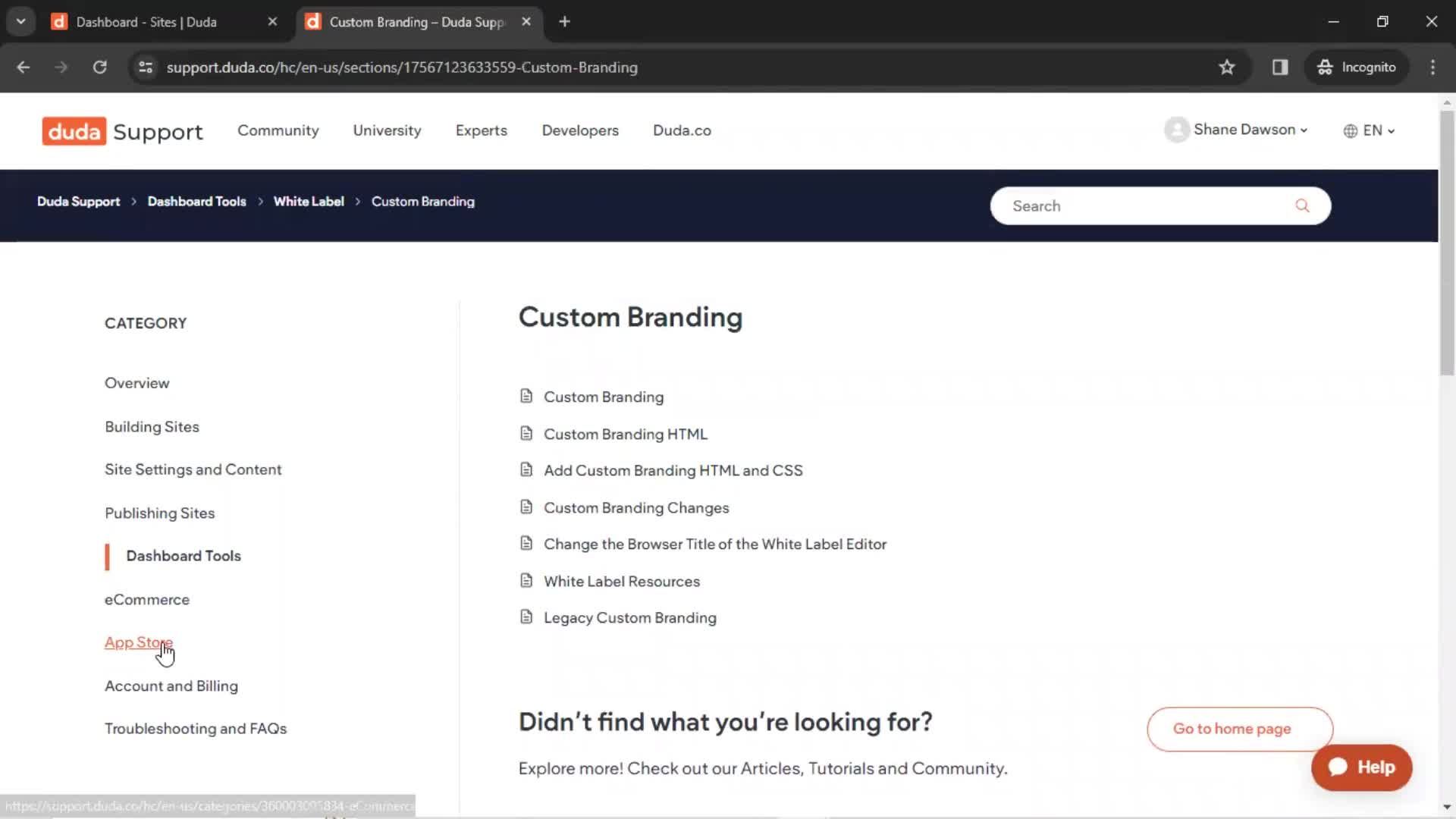Click the browser forward arrow

[x=61, y=67]
